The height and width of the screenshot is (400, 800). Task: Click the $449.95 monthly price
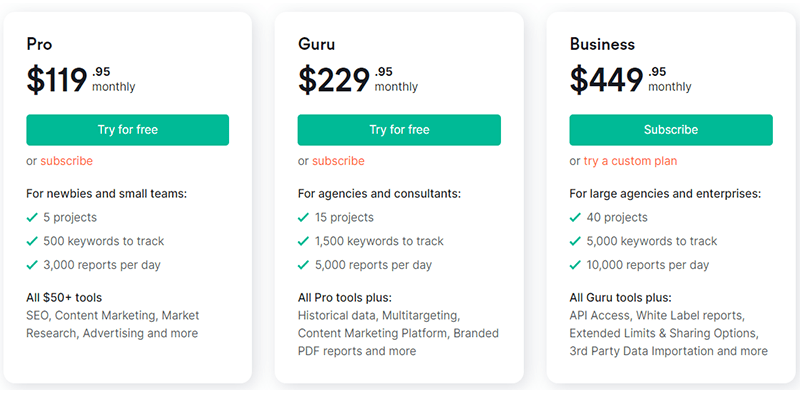pyautogui.click(x=631, y=80)
